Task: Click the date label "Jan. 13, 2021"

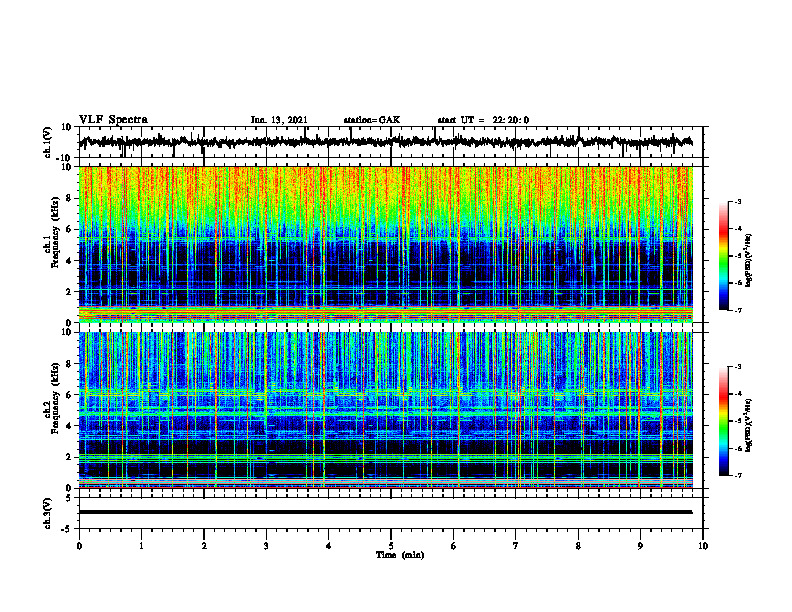Action: [279, 120]
